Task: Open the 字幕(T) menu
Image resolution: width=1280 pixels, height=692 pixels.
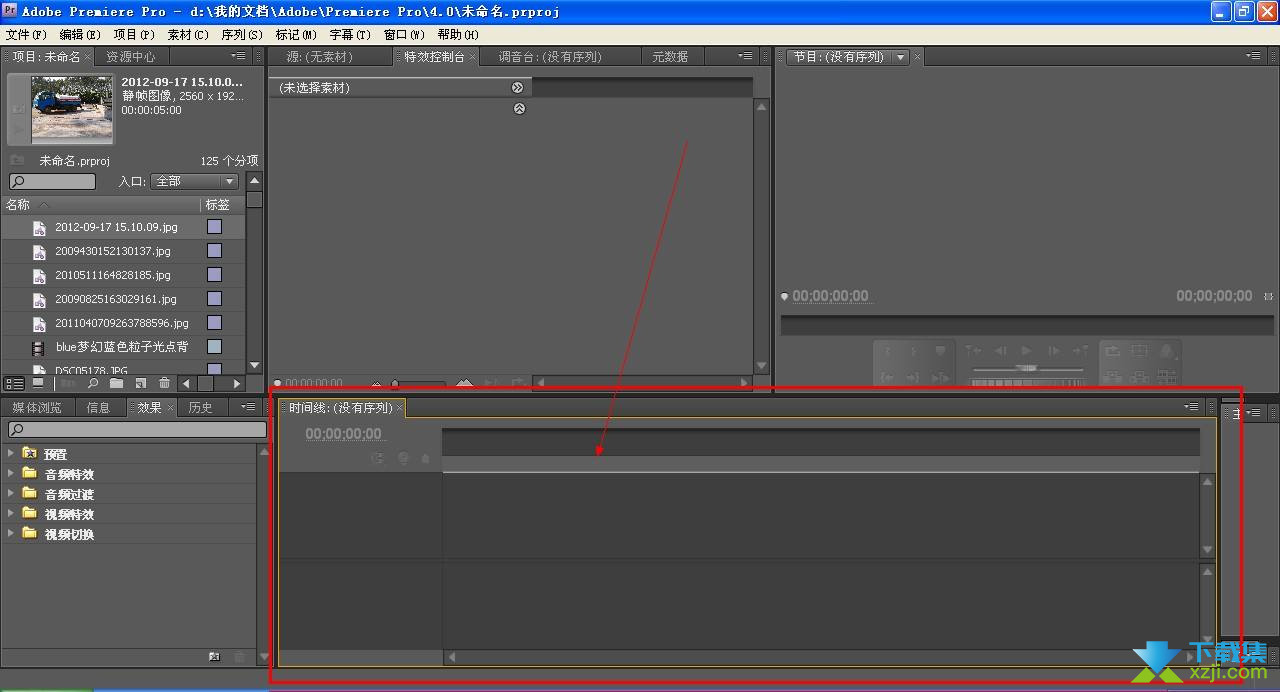Action: 350,34
